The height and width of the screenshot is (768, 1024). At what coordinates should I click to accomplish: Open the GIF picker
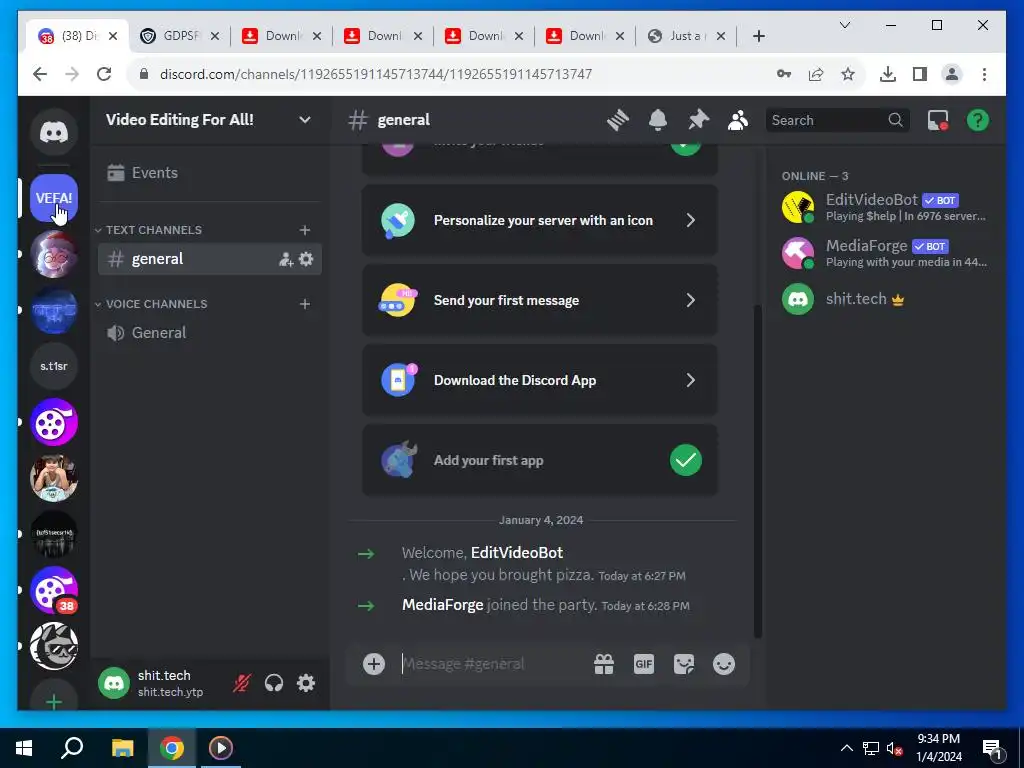(644, 664)
